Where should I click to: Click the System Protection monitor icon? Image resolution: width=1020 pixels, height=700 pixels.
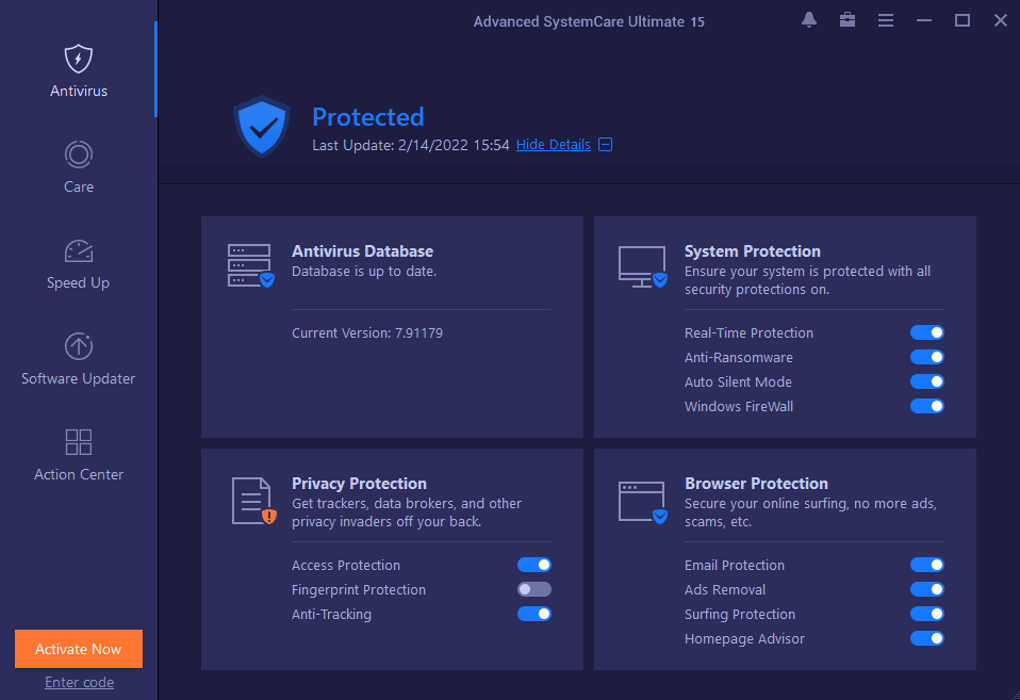point(642,267)
